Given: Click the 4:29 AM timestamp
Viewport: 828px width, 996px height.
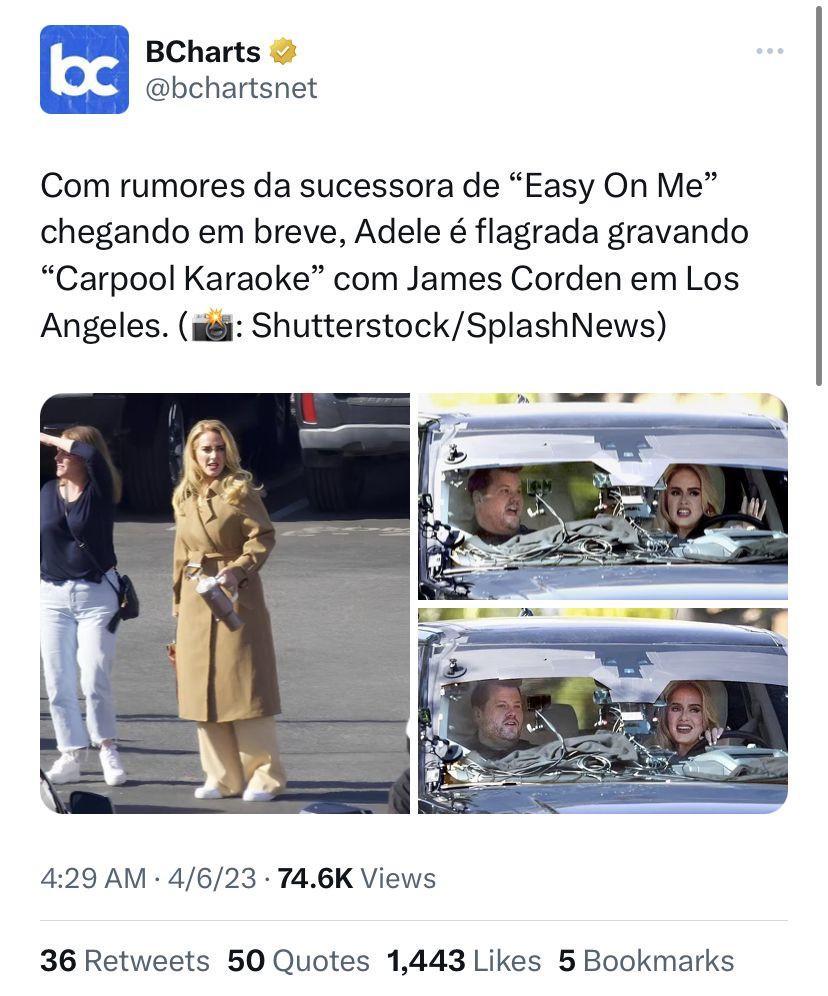Looking at the screenshot, I should pos(93,878).
